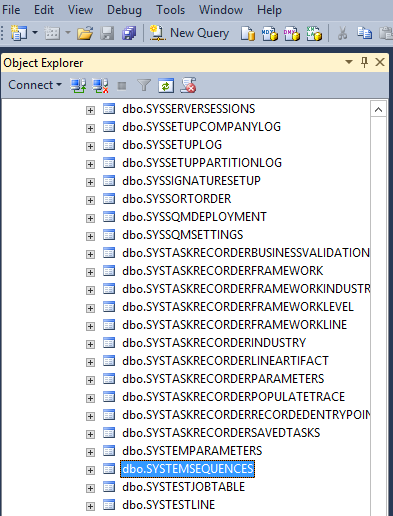The image size is (393, 516).
Task: Click the Analysis Services XMLA Query icon
Action: (314, 33)
